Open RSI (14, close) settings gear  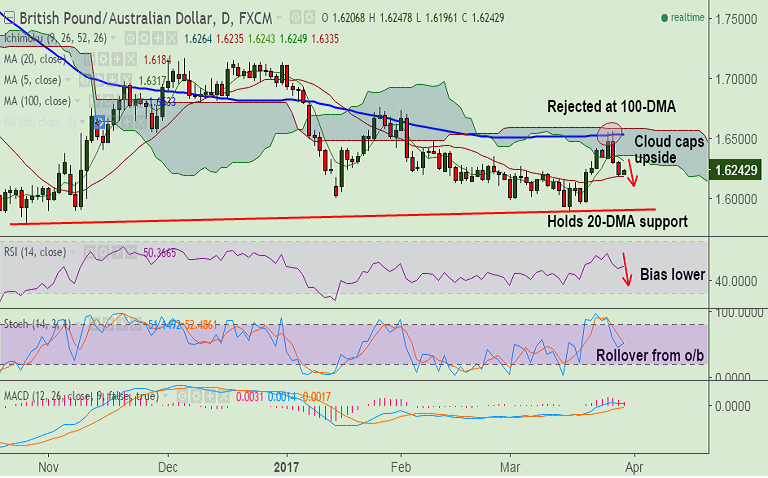[x=103, y=252]
